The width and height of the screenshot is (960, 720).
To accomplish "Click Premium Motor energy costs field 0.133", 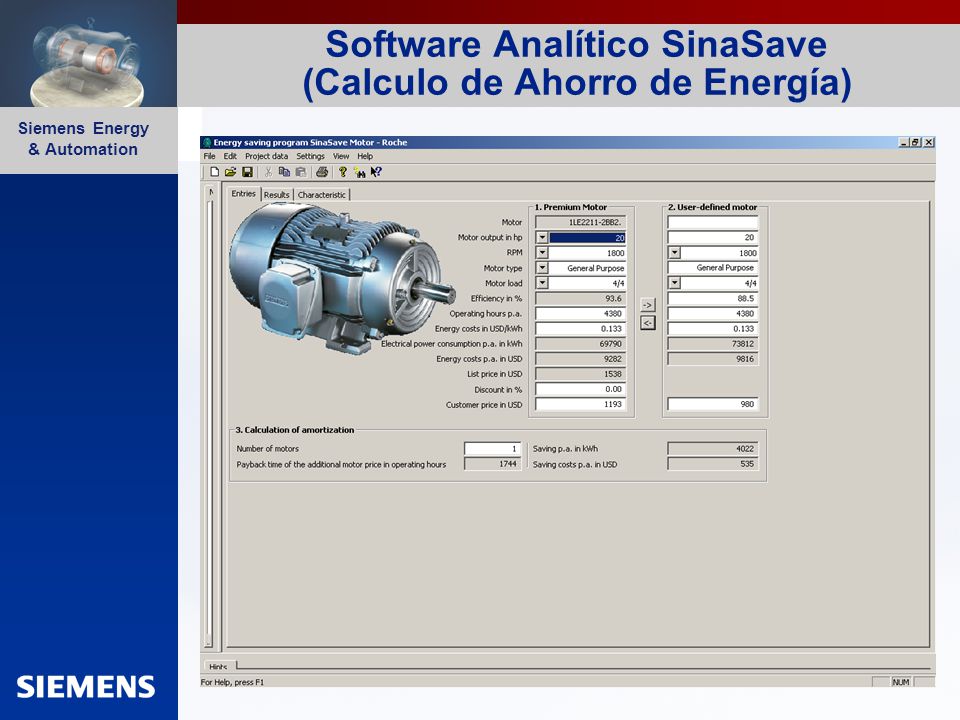I will pos(581,329).
